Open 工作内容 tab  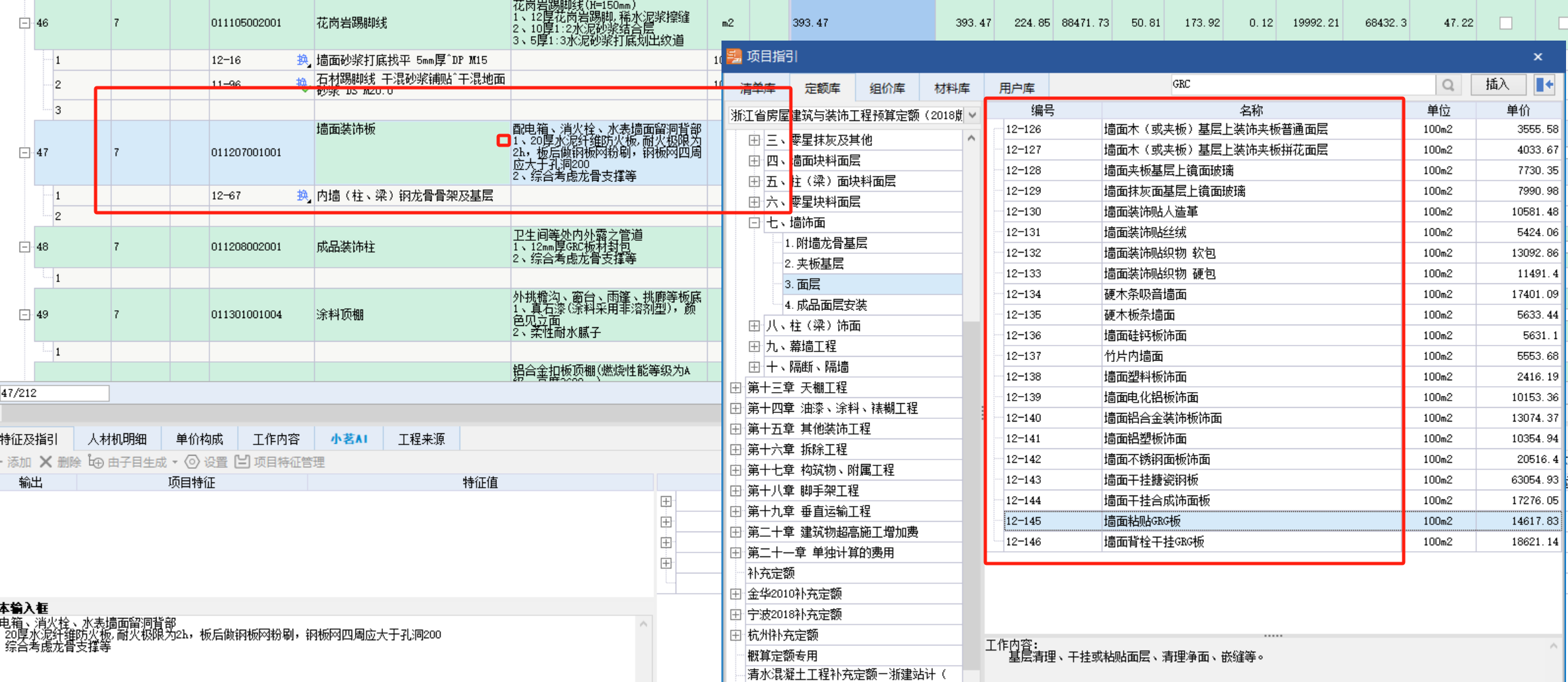pyautogui.click(x=276, y=439)
